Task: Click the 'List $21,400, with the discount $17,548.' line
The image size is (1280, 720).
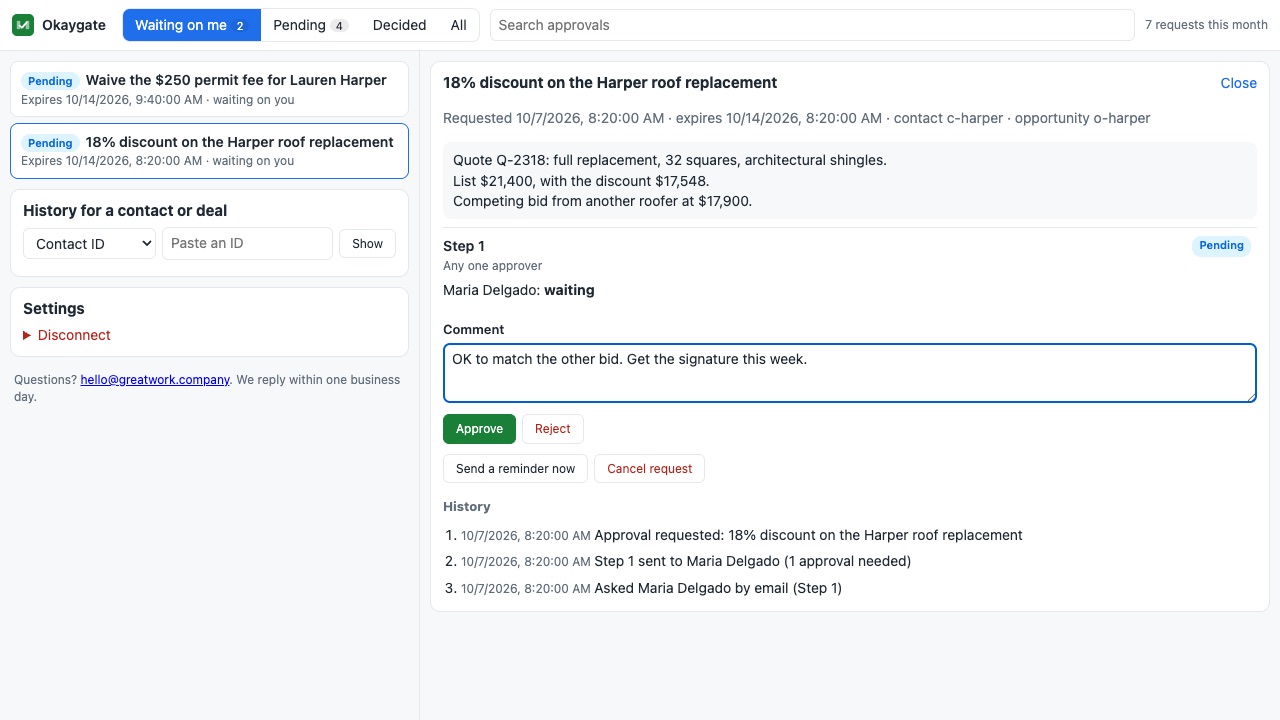Action: click(x=581, y=181)
